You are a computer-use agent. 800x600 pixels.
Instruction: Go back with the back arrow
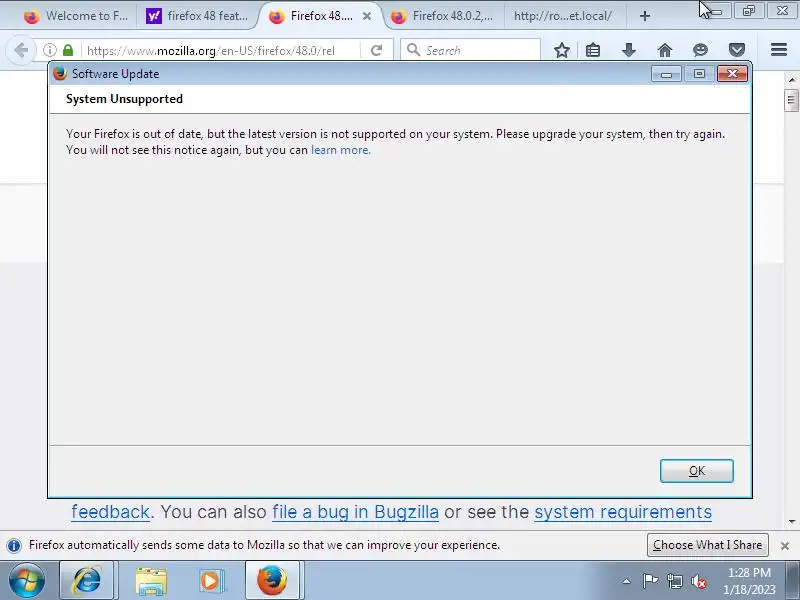click(x=21, y=50)
